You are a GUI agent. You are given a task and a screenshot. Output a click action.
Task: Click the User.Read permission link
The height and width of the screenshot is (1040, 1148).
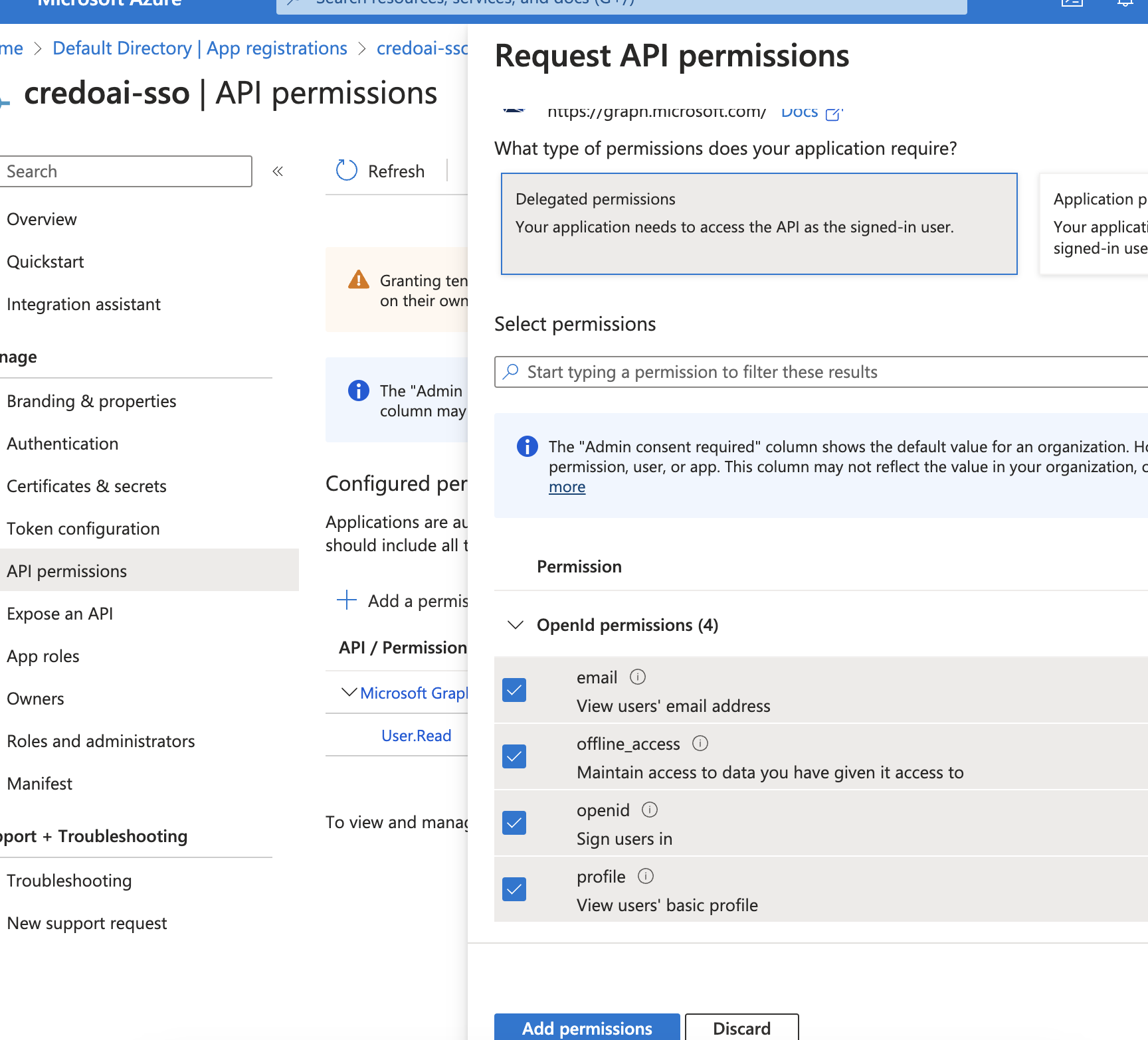pyautogui.click(x=416, y=735)
